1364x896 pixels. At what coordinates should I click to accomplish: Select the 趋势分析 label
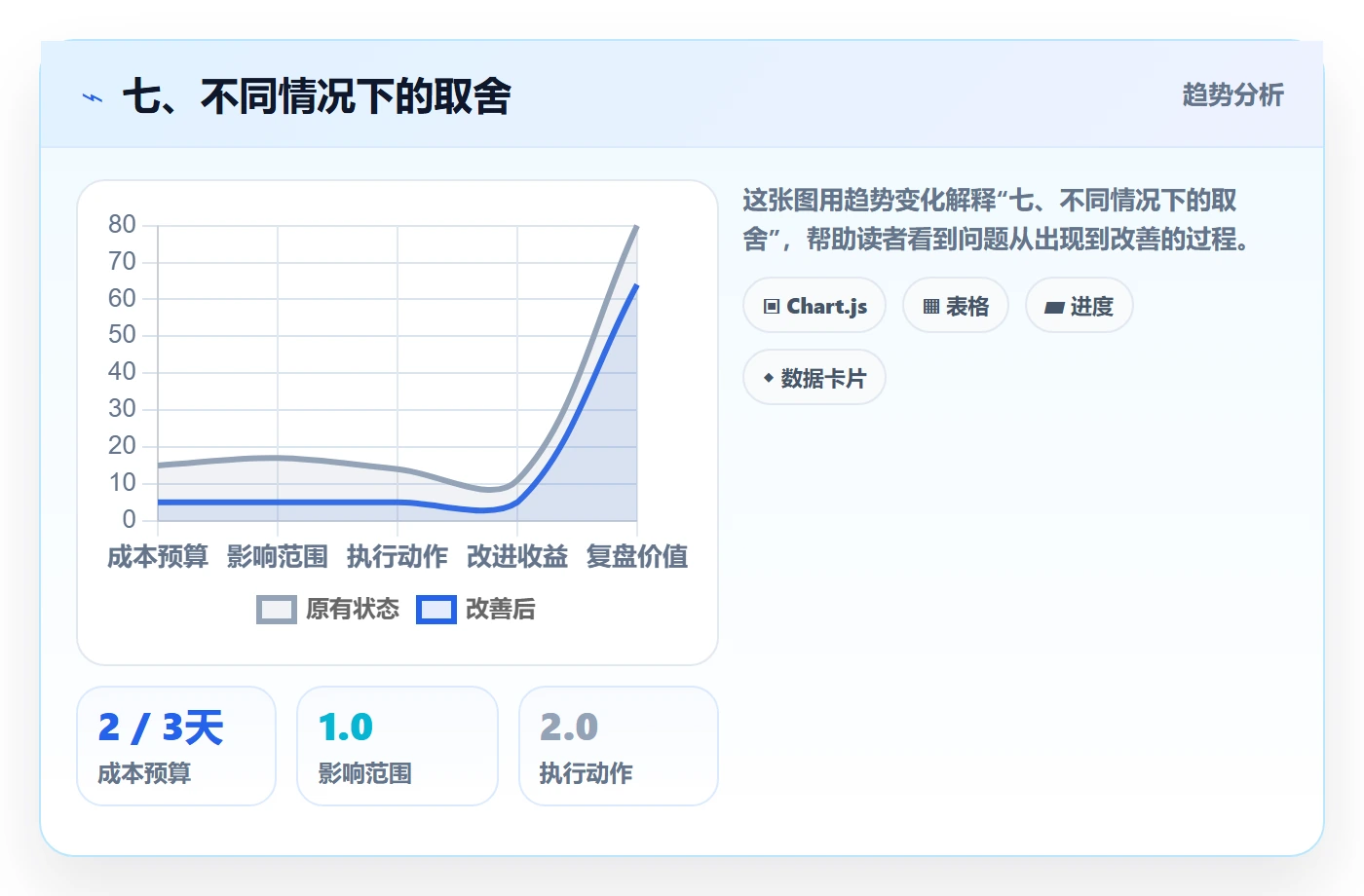1232,94
